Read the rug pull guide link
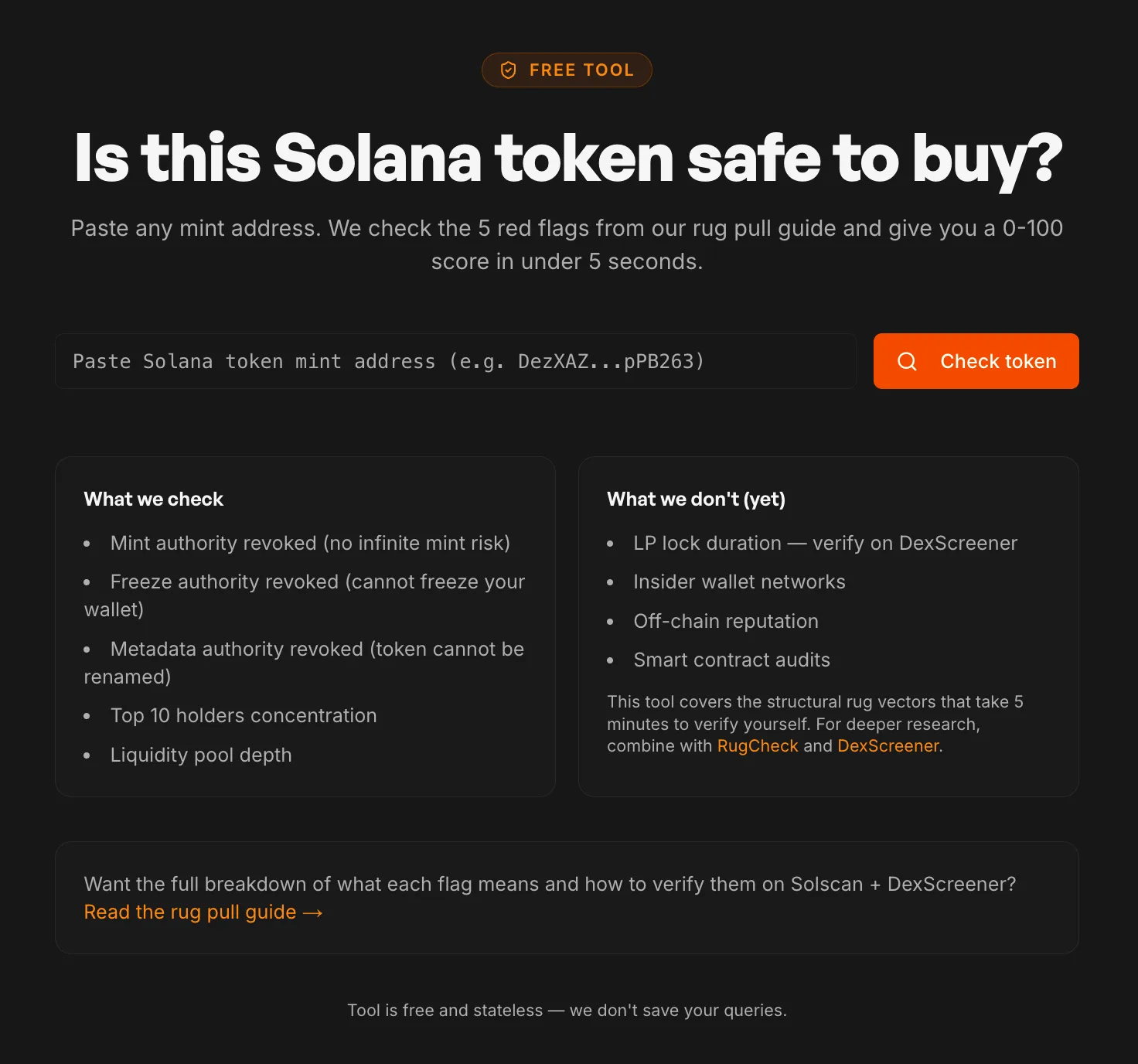Image resolution: width=1138 pixels, height=1064 pixels. [x=190, y=912]
